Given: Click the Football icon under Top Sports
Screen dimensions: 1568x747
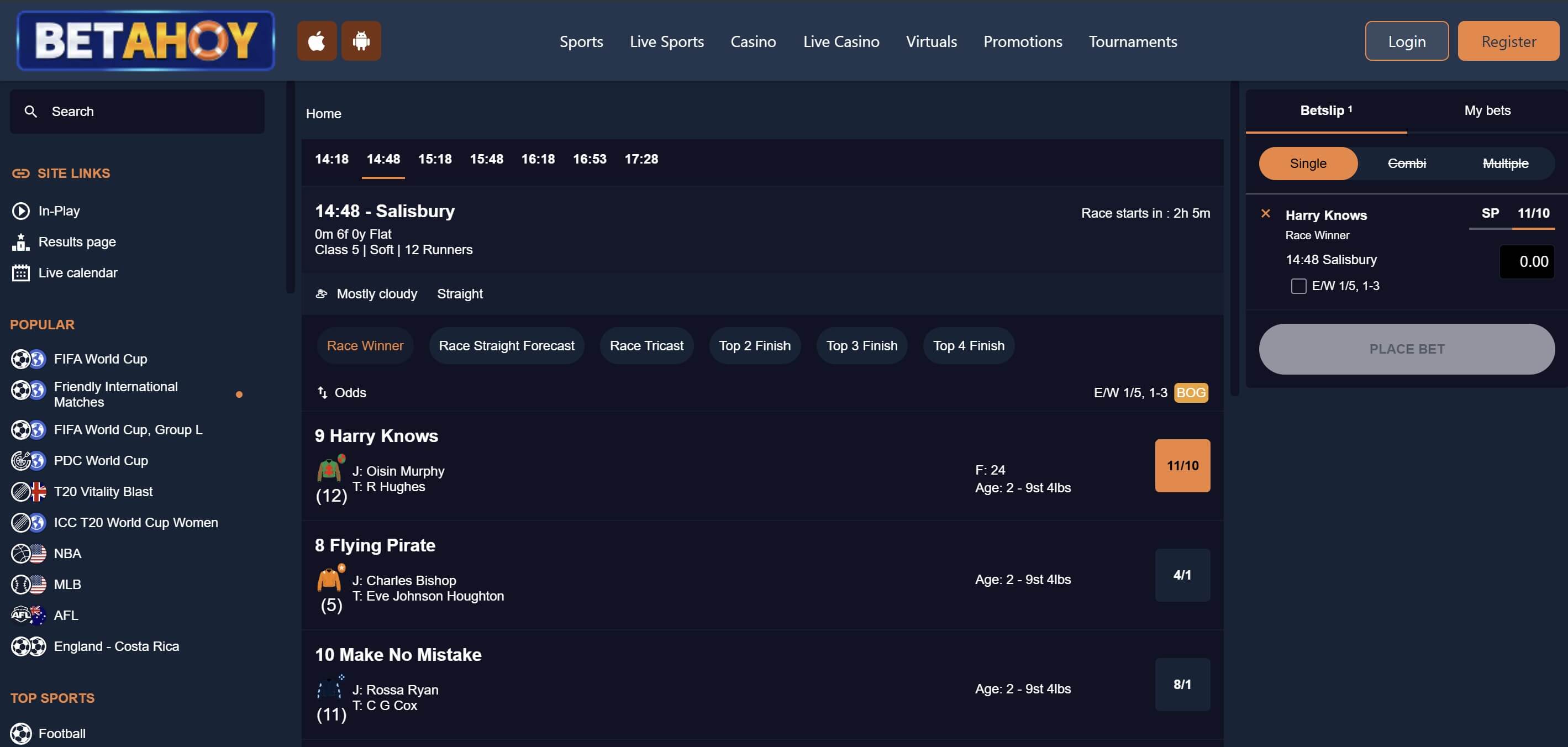Looking at the screenshot, I should [20, 734].
